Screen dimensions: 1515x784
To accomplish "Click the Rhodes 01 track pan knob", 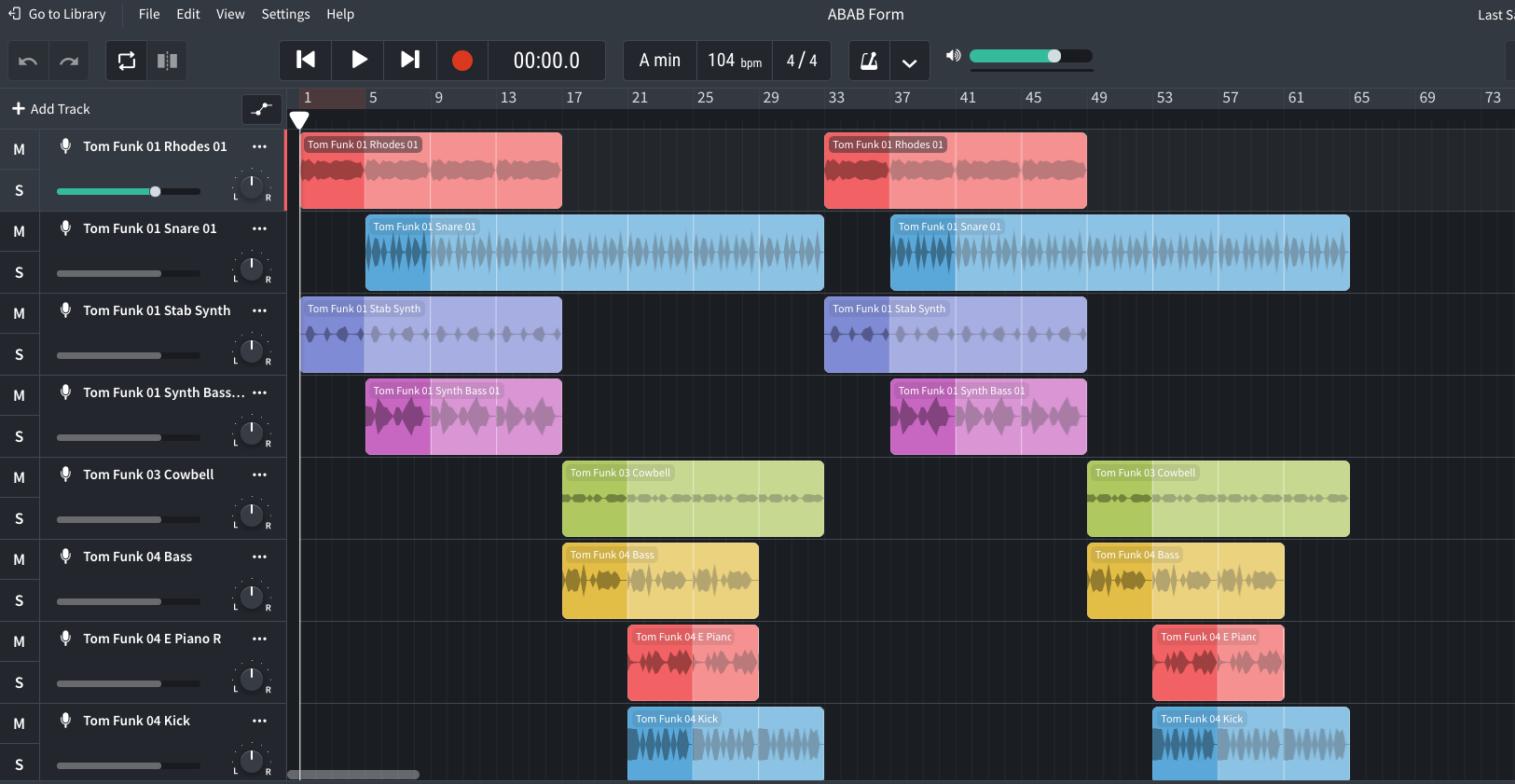I will [x=252, y=186].
